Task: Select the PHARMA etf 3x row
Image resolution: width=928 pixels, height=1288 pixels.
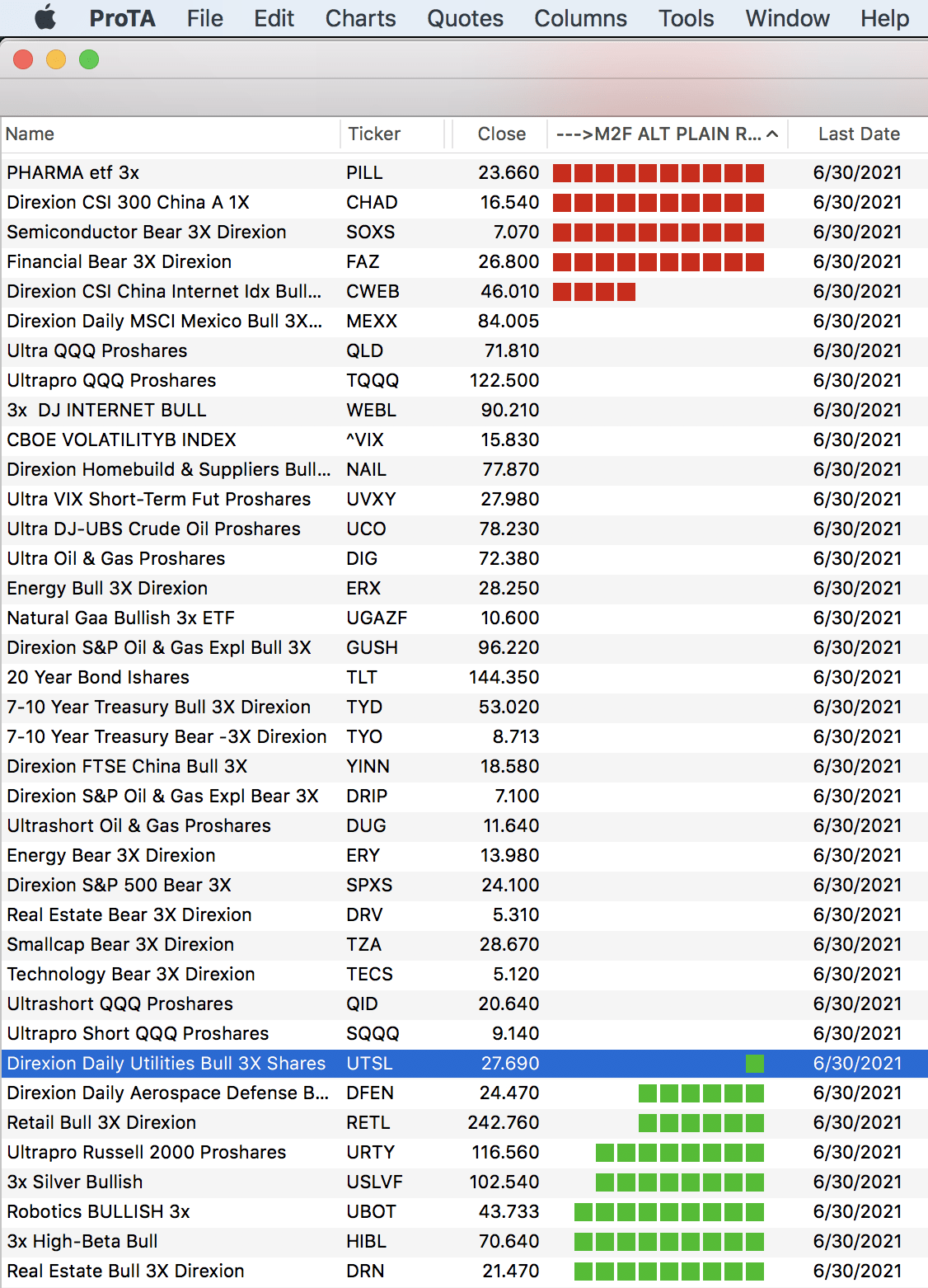Action: coord(464,172)
